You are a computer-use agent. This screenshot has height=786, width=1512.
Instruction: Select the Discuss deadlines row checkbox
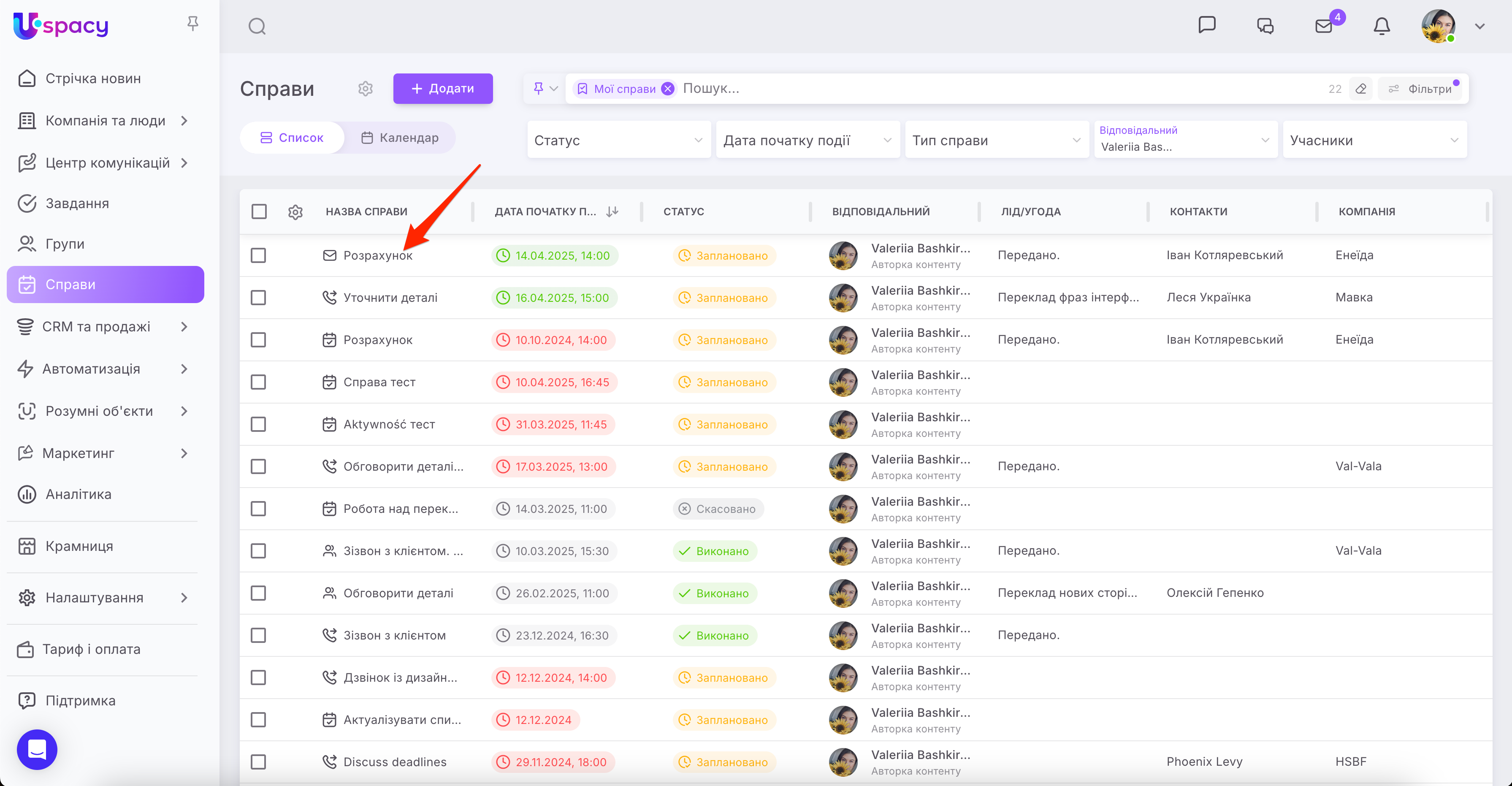click(x=258, y=762)
